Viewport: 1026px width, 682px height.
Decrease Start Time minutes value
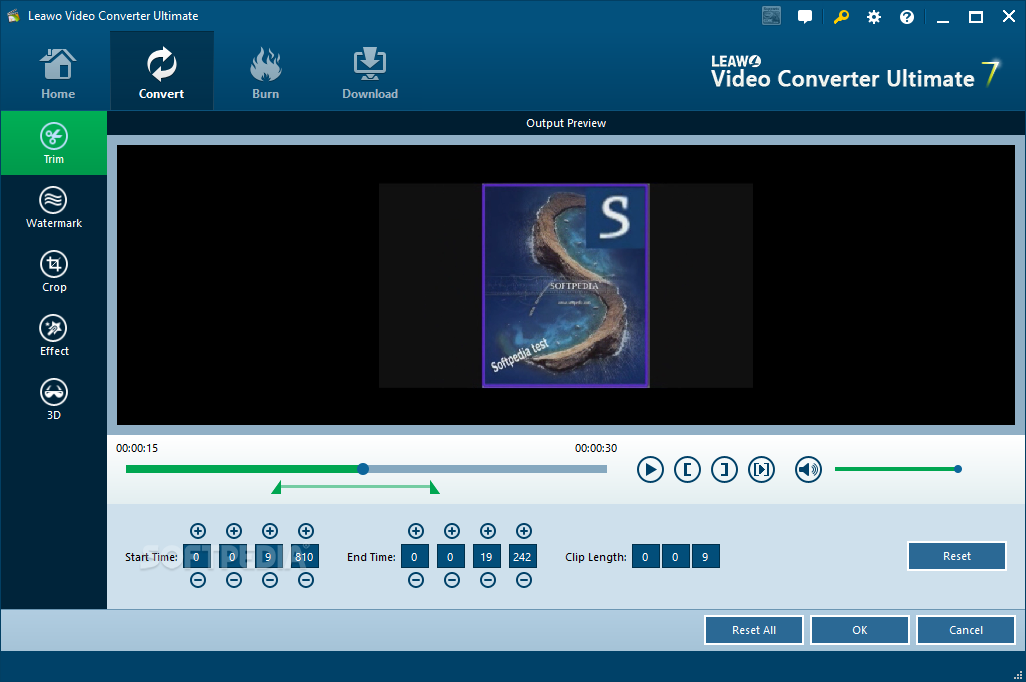234,580
